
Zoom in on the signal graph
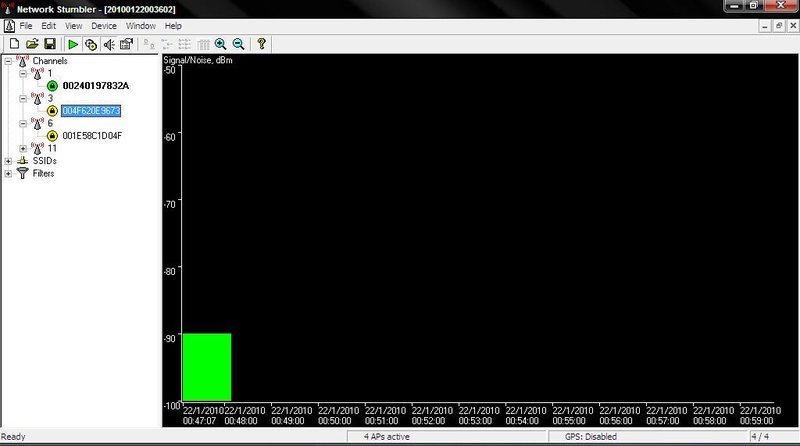click(x=220, y=44)
